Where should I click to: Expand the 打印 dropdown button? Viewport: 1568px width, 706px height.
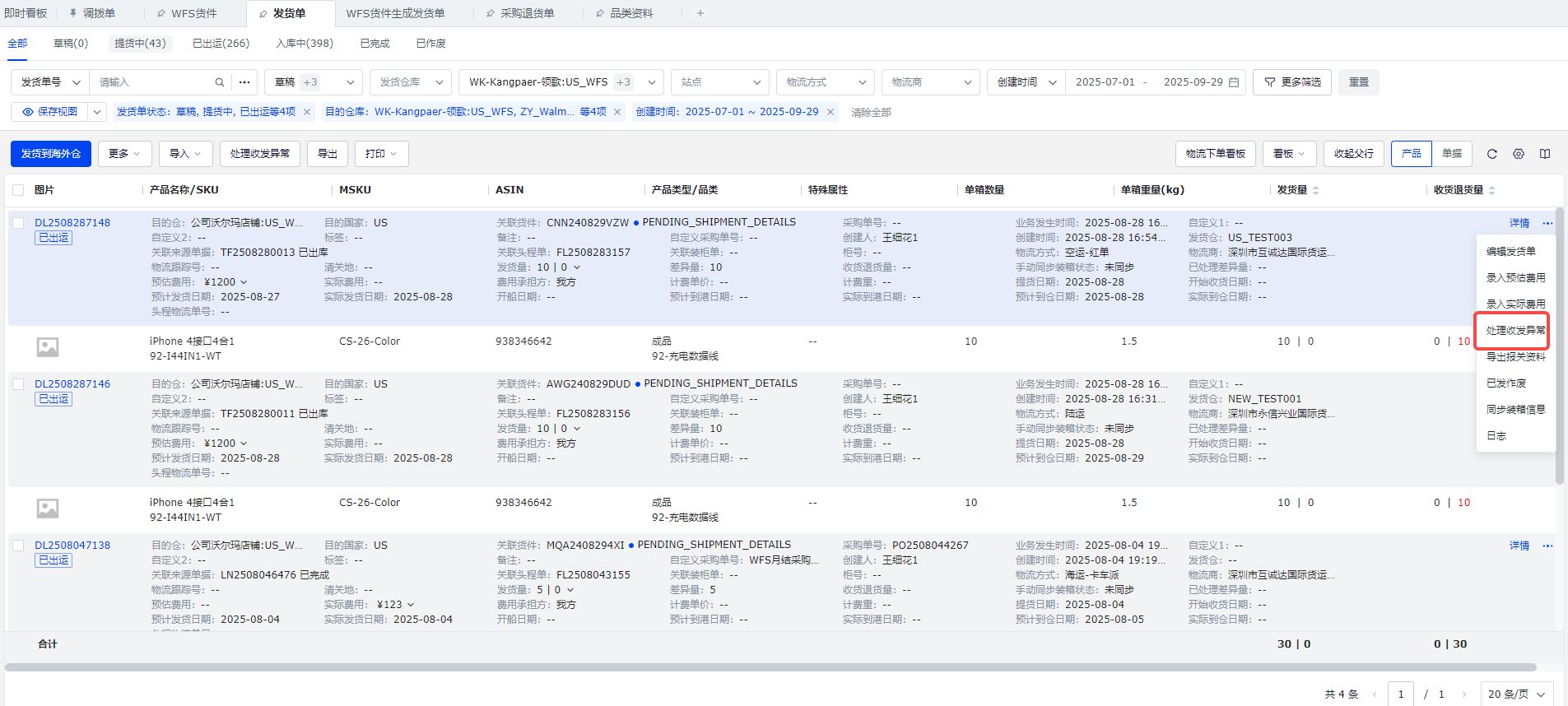pyautogui.click(x=381, y=154)
